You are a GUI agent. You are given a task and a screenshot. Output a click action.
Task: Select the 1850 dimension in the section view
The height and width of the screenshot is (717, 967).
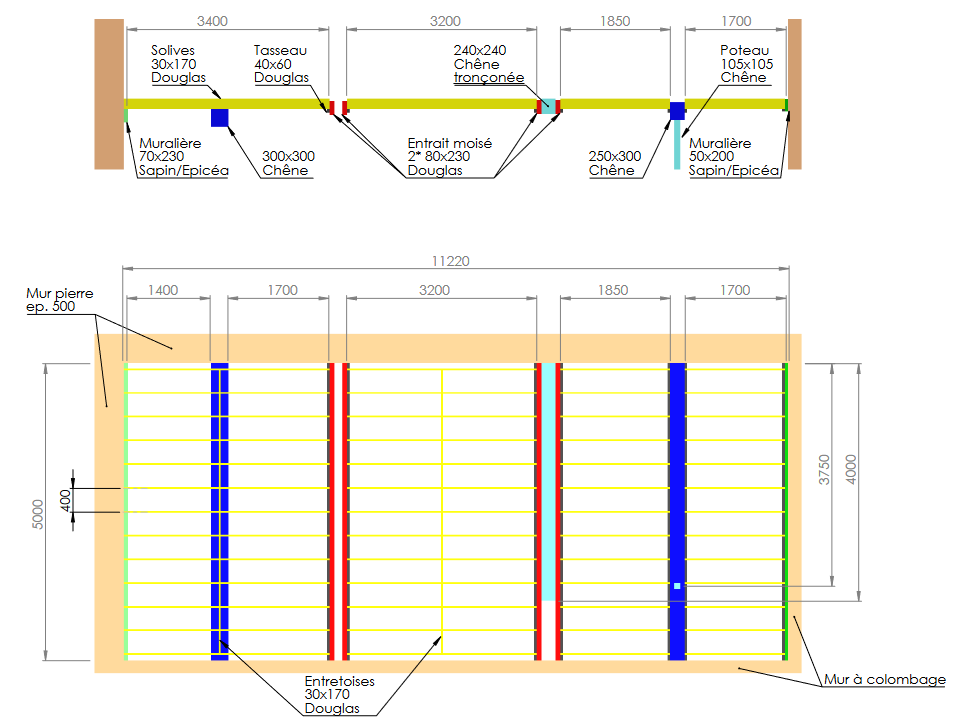(x=615, y=21)
